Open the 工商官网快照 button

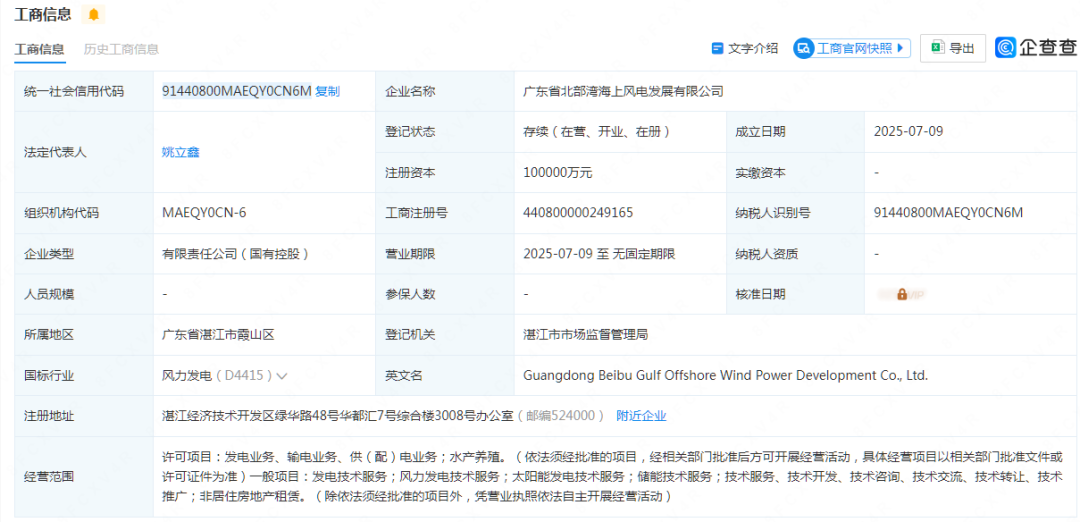(852, 48)
